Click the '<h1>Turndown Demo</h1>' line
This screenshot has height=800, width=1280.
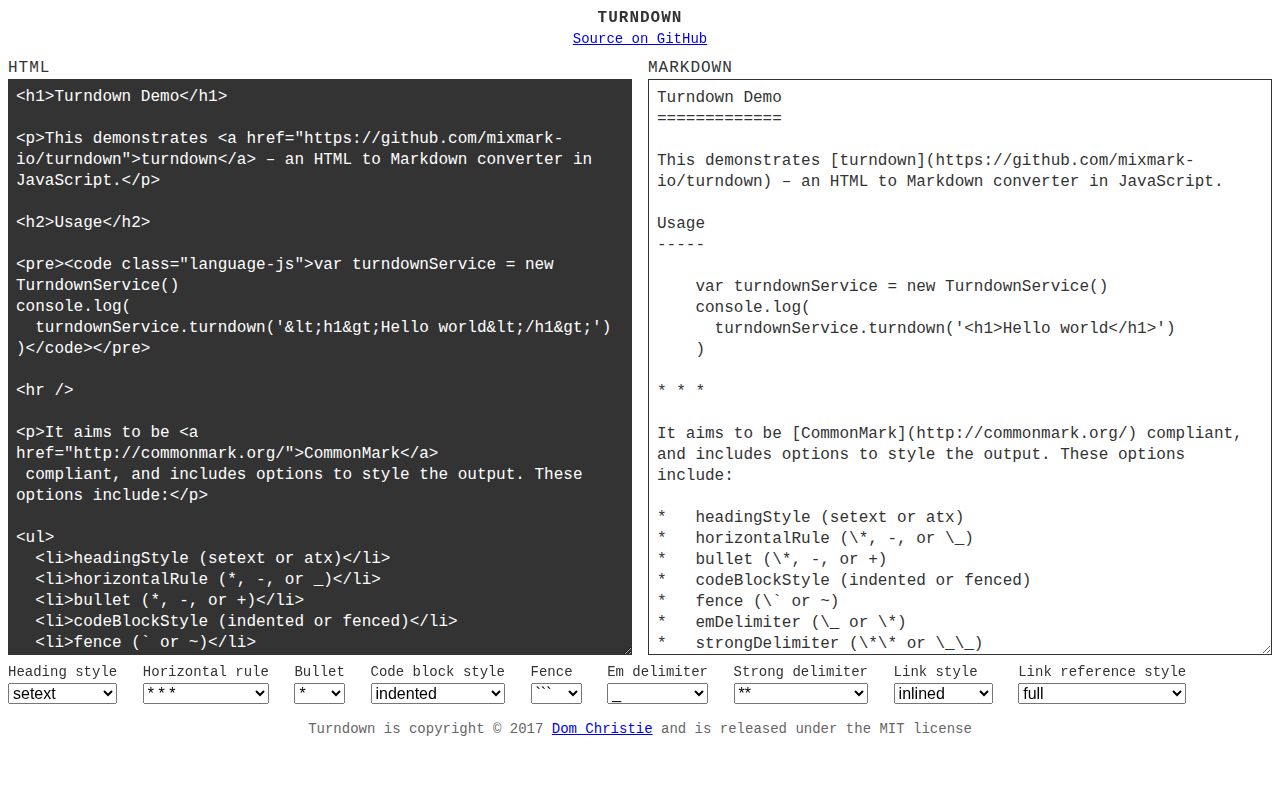click(121, 96)
